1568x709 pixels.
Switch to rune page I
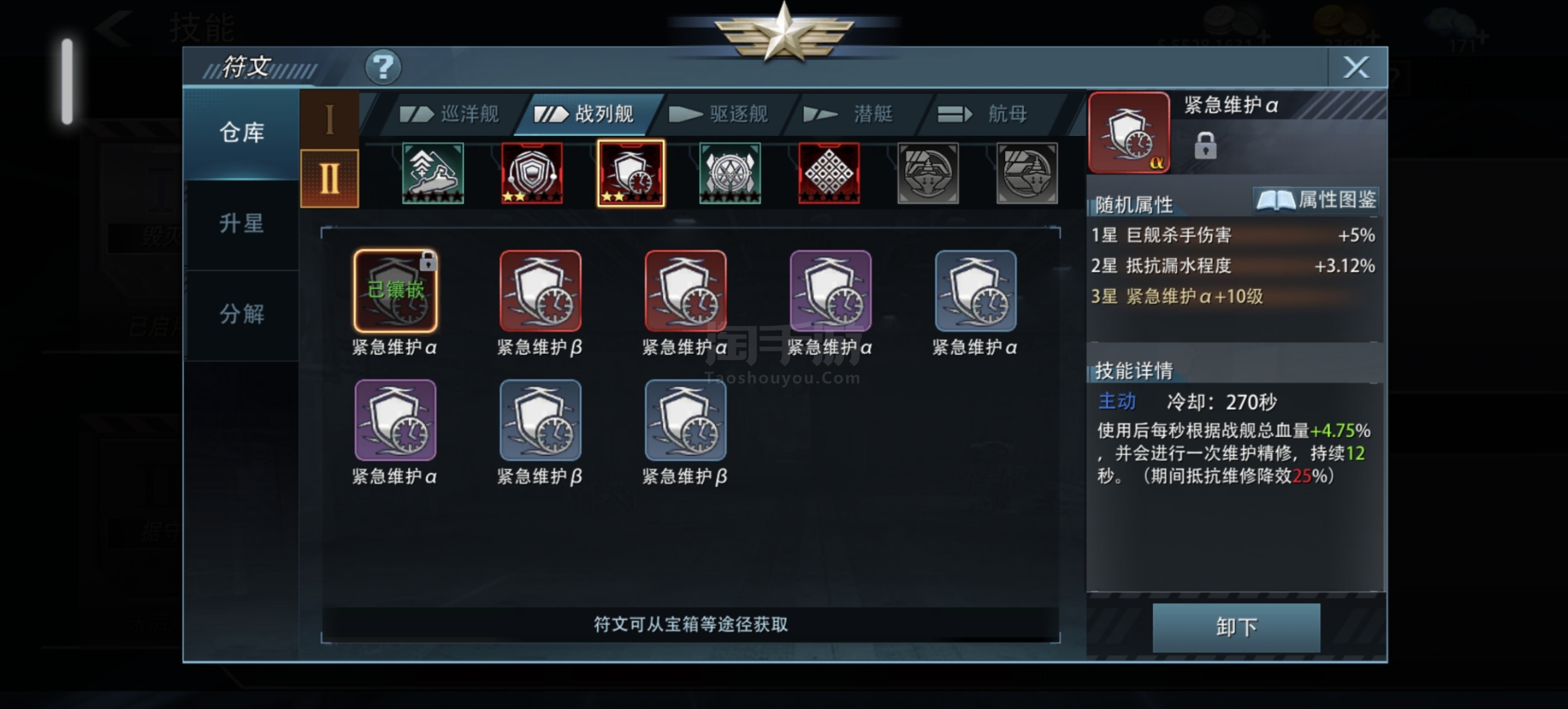point(330,119)
